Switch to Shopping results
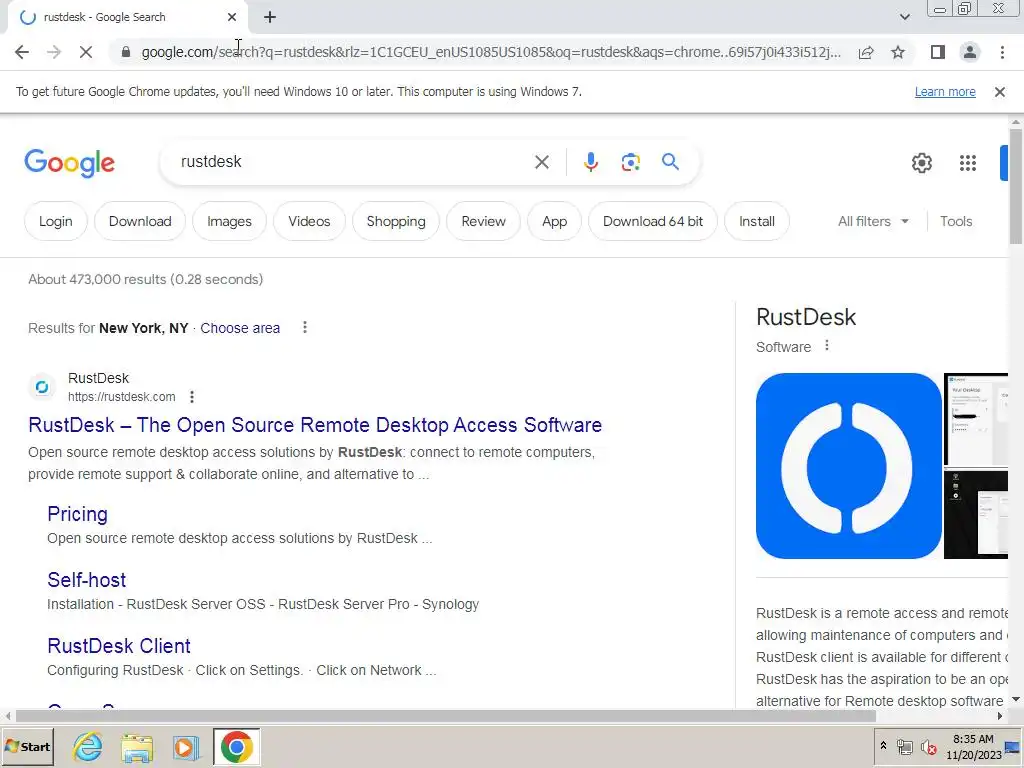 pyautogui.click(x=396, y=221)
